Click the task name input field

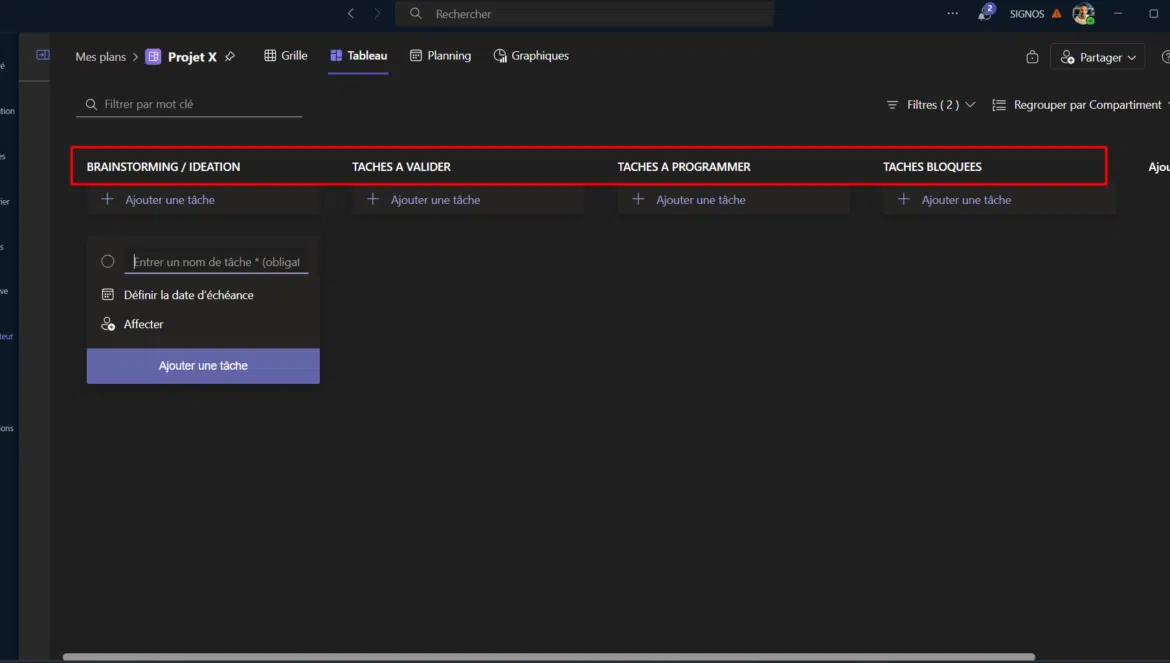pos(216,262)
